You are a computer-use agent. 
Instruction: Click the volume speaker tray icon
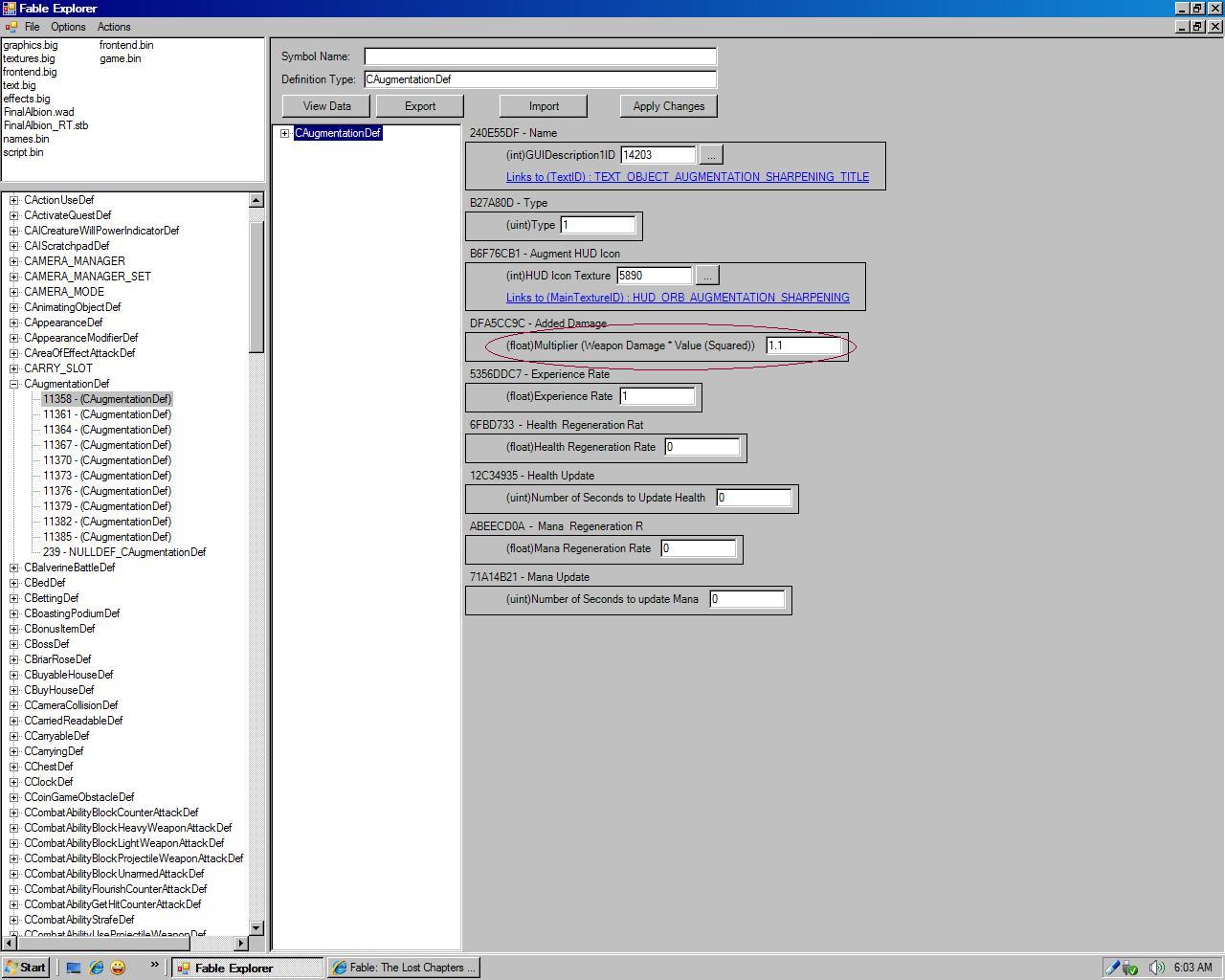(1156, 968)
